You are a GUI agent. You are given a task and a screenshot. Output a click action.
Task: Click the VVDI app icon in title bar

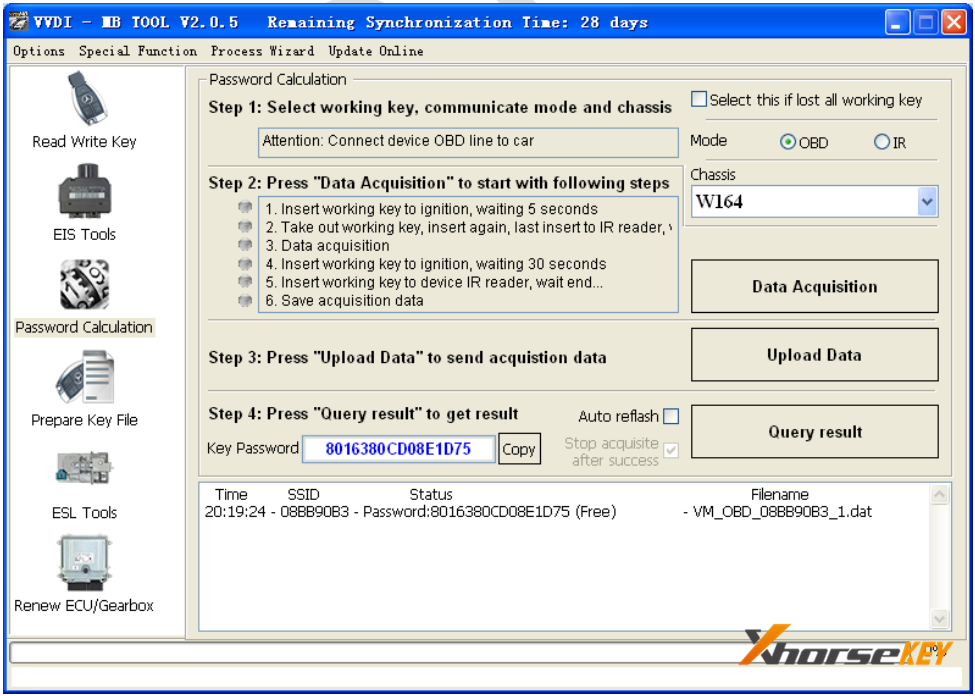[19, 22]
